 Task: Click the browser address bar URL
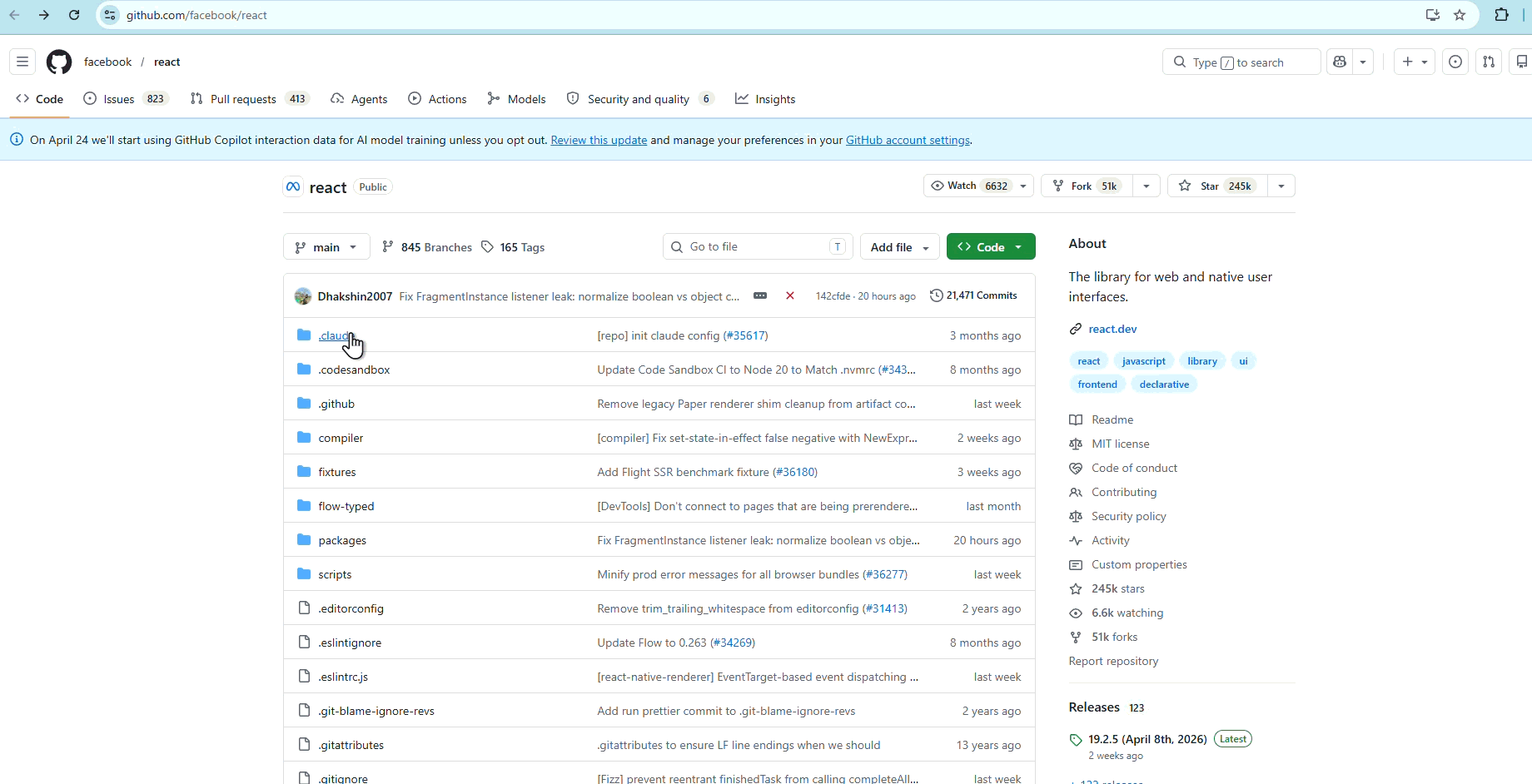(x=196, y=15)
